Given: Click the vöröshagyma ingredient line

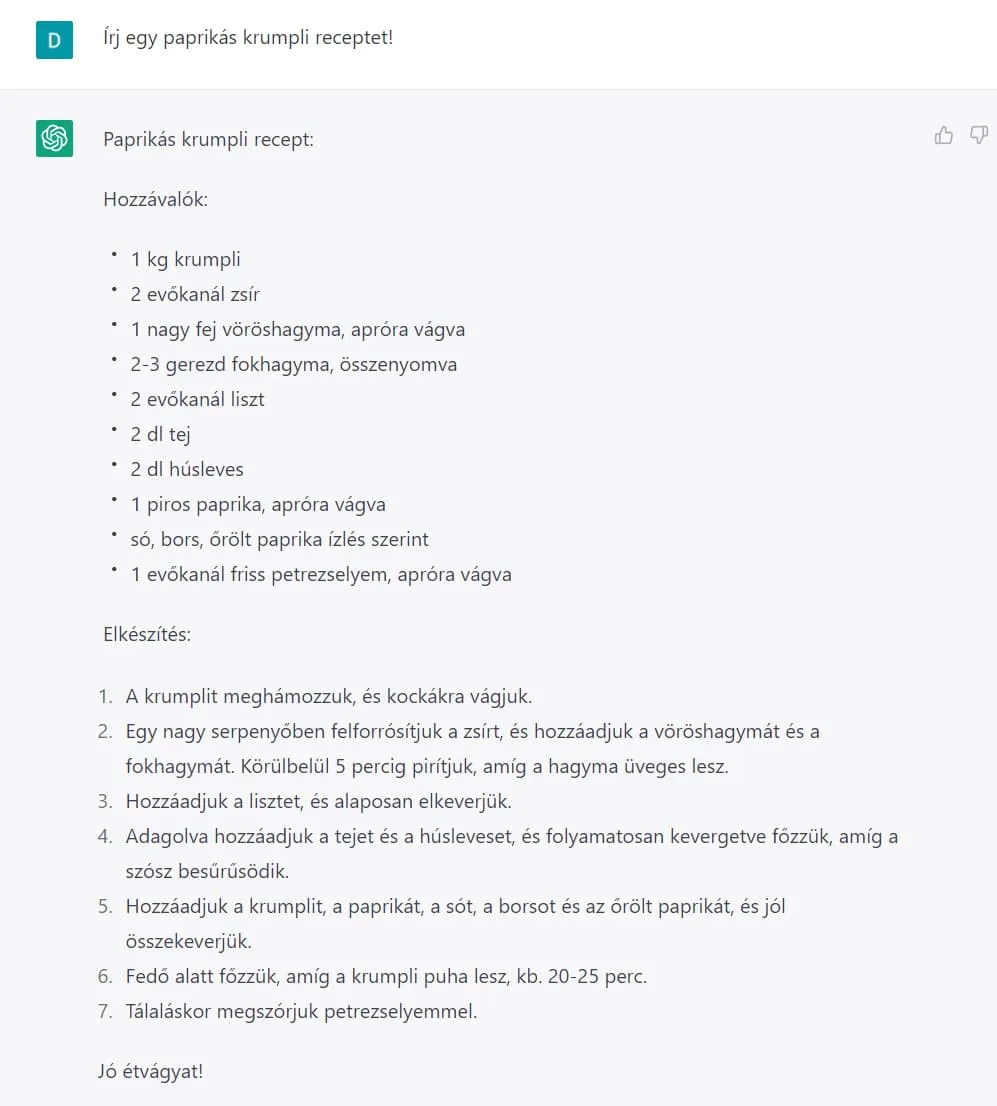Looking at the screenshot, I should point(297,329).
